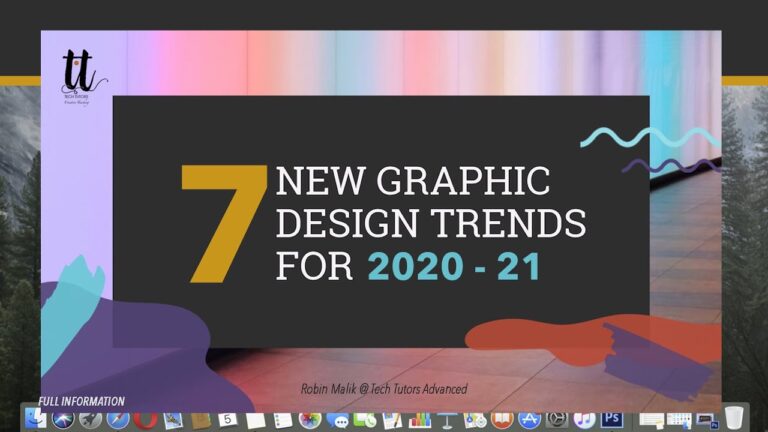The width and height of the screenshot is (768, 432).
Task: Open the orange iBooks icon
Action: tap(502, 419)
